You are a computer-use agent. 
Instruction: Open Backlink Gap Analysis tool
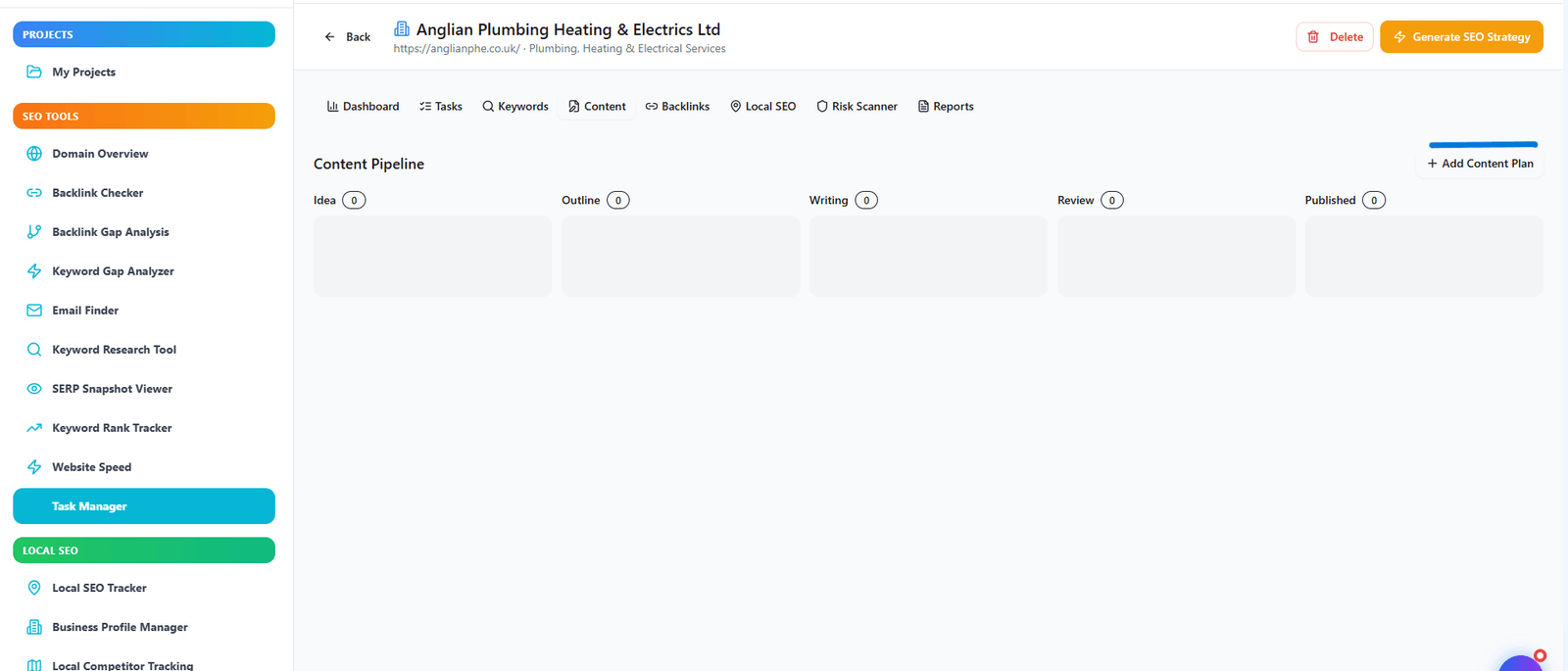point(144,232)
